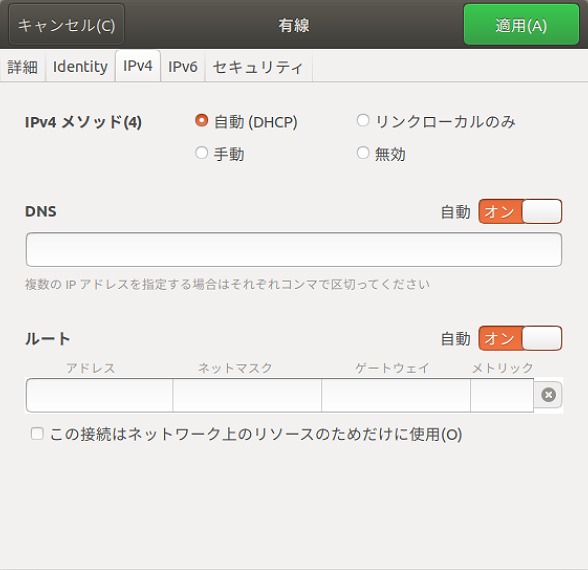Switch to the IPv6 tab
Viewport: 588px width, 570px height.
point(183,67)
